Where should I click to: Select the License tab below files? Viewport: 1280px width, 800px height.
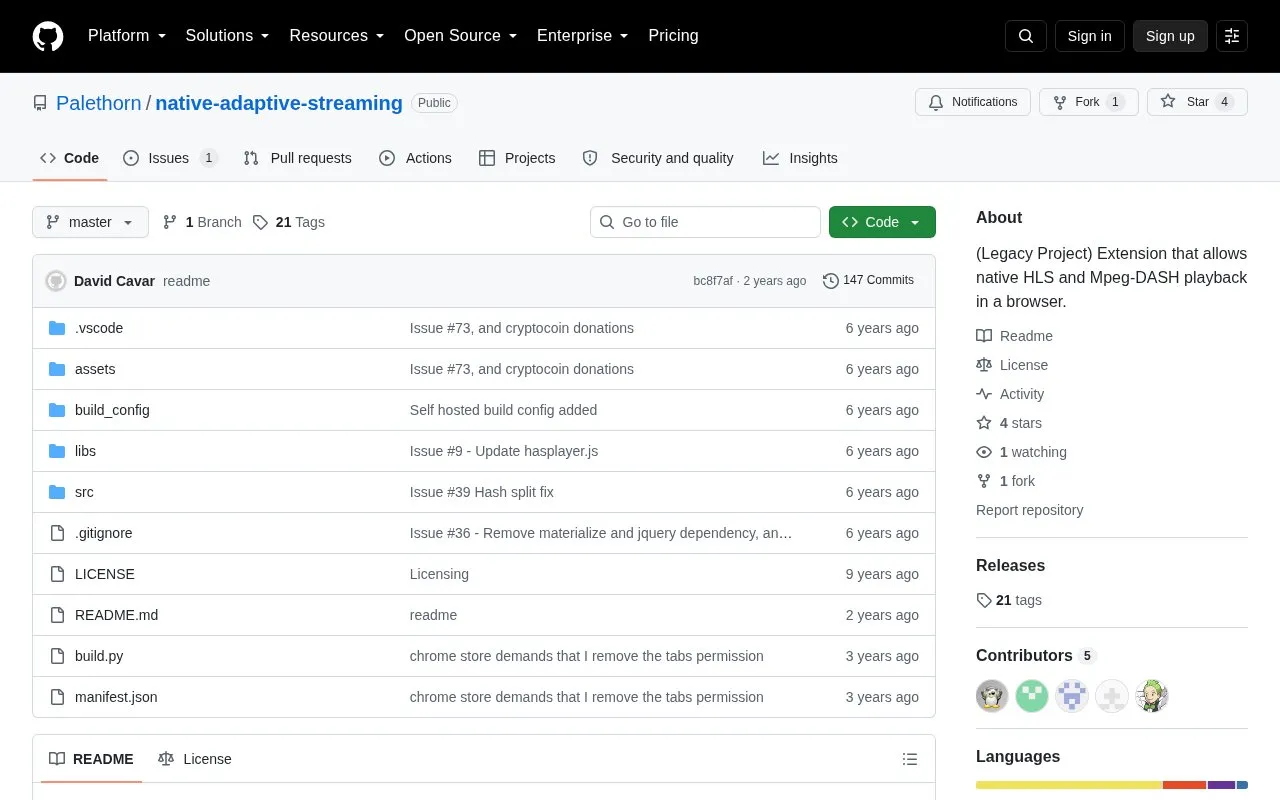195,759
